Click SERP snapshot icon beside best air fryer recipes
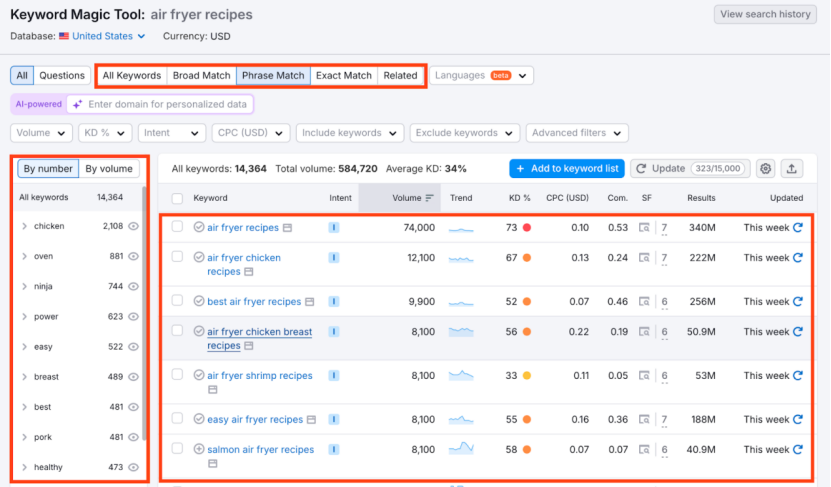The image size is (831, 487). 310,302
